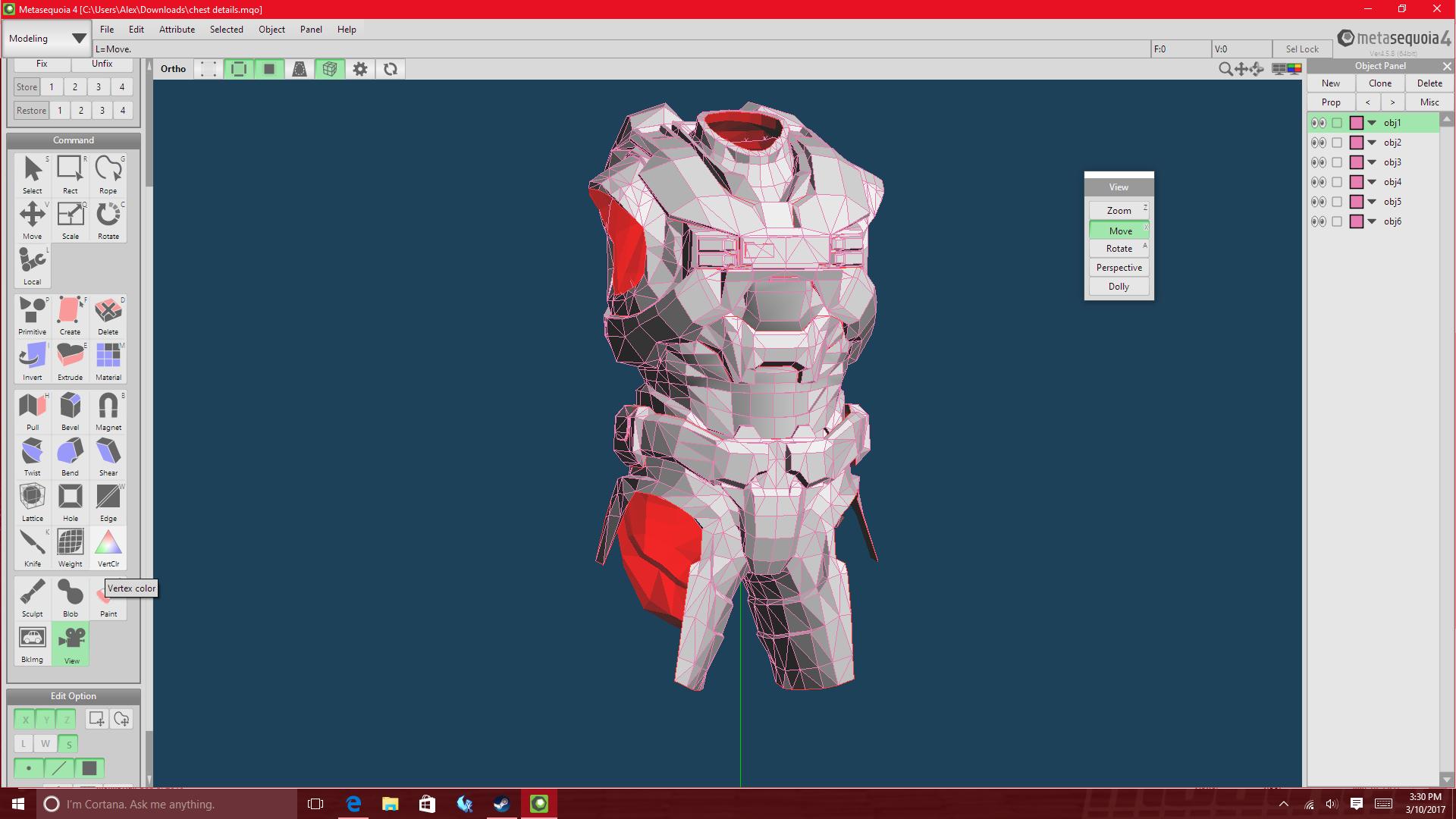Select the Select arrow tool
Viewport: 1456px width, 819px height.
tap(33, 174)
